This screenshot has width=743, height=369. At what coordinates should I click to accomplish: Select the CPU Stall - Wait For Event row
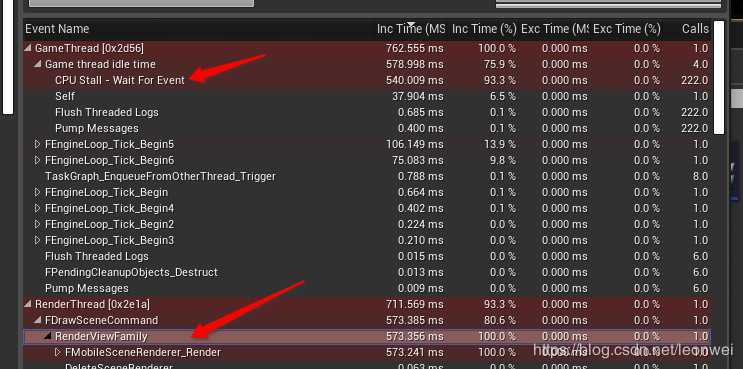pos(367,81)
